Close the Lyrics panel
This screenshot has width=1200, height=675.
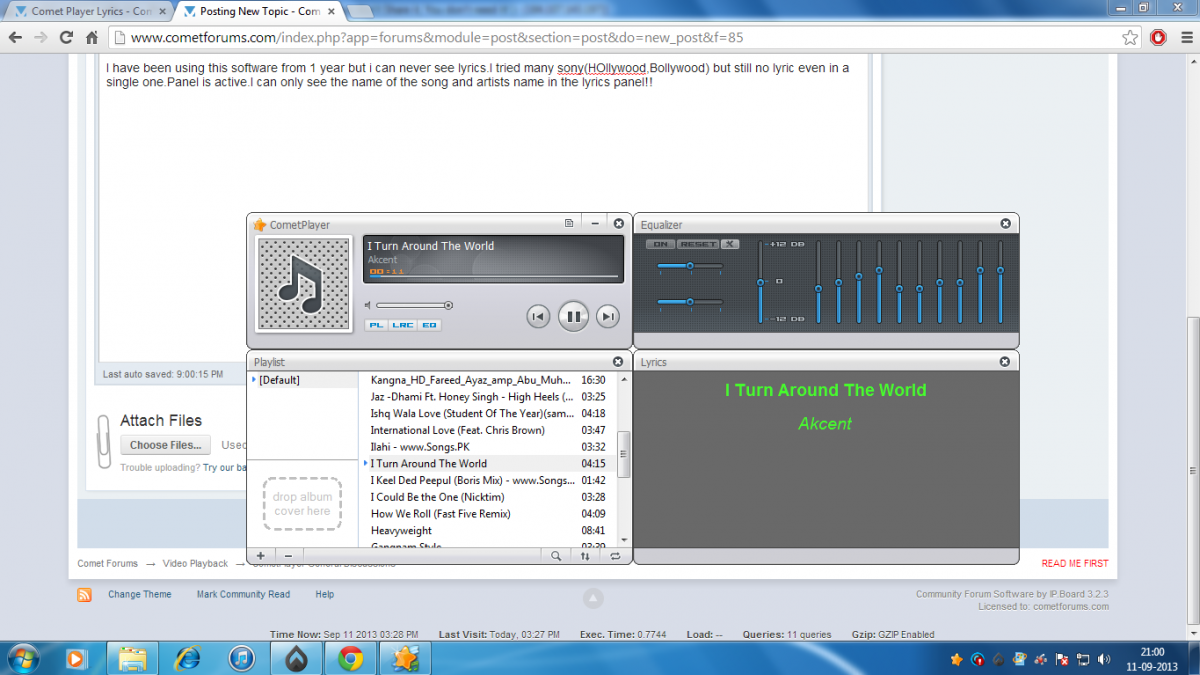click(x=1005, y=362)
